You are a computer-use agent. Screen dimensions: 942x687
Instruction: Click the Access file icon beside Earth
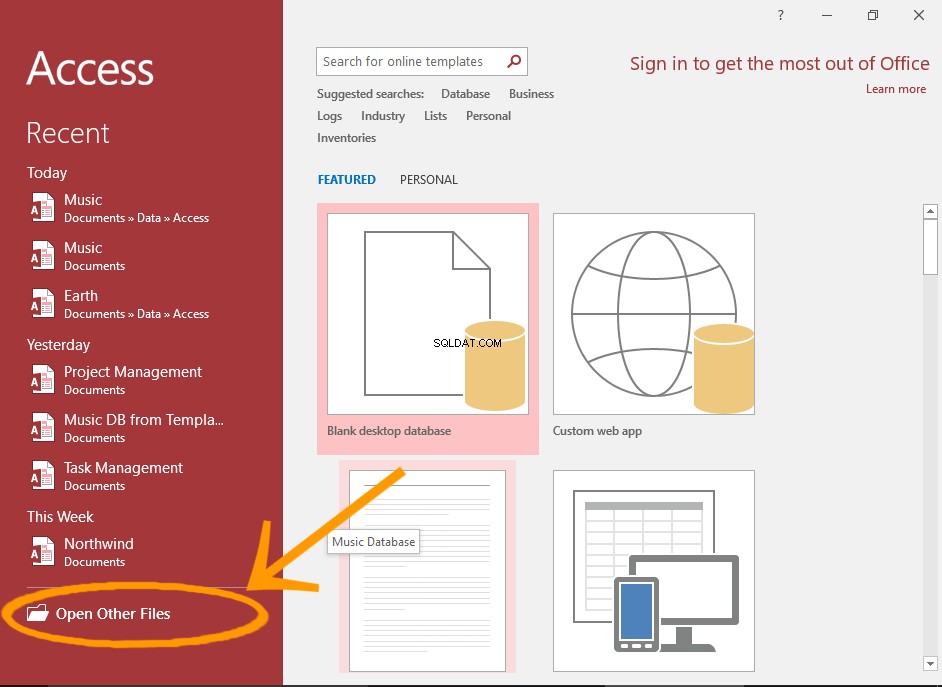(42, 303)
